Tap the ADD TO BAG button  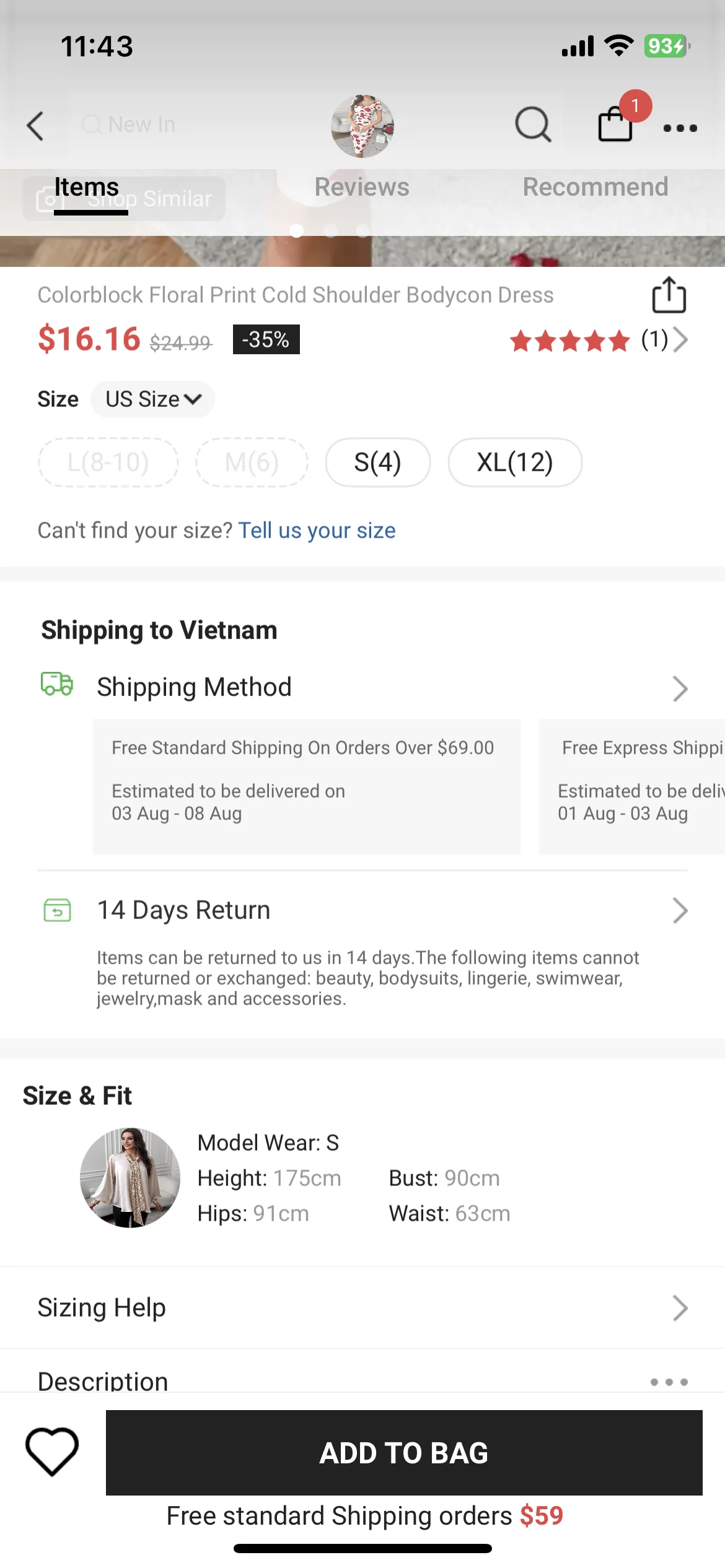click(404, 1453)
